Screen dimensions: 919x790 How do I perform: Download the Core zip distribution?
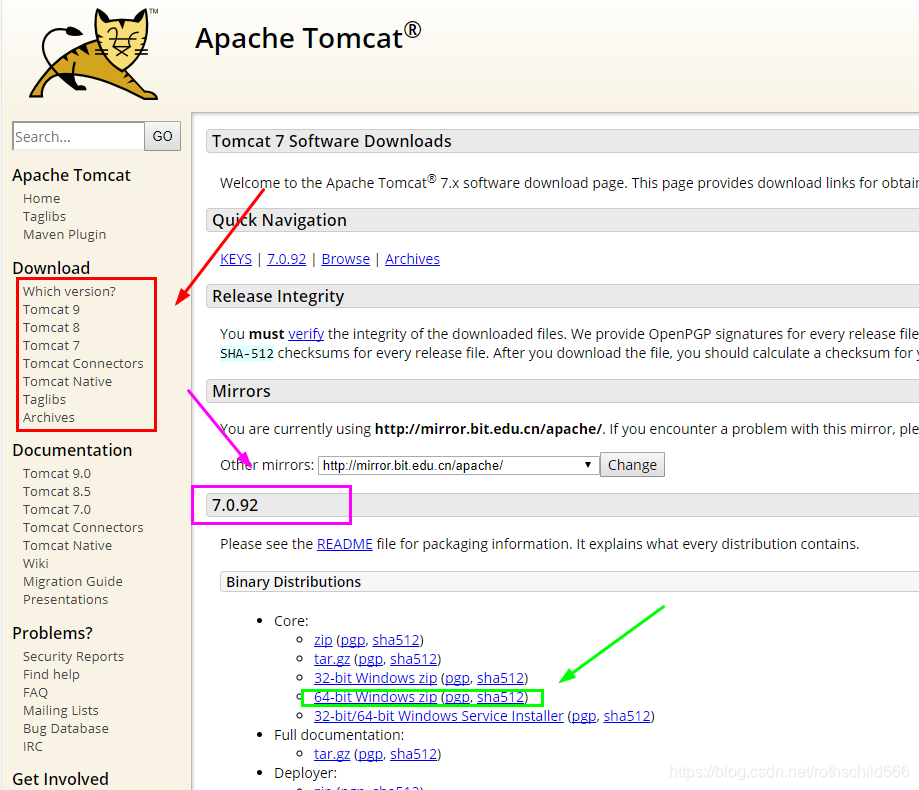(x=323, y=641)
